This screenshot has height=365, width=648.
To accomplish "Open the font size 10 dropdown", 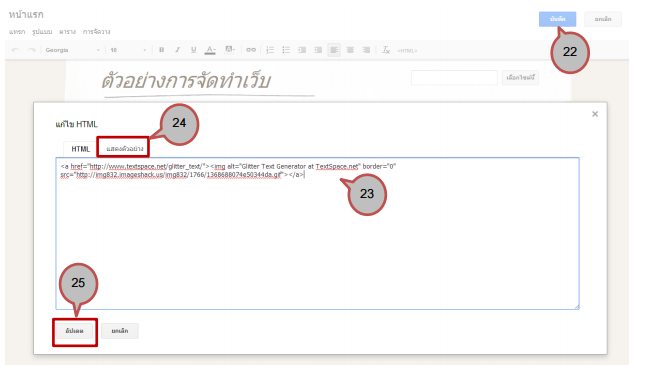I will tap(128, 50).
